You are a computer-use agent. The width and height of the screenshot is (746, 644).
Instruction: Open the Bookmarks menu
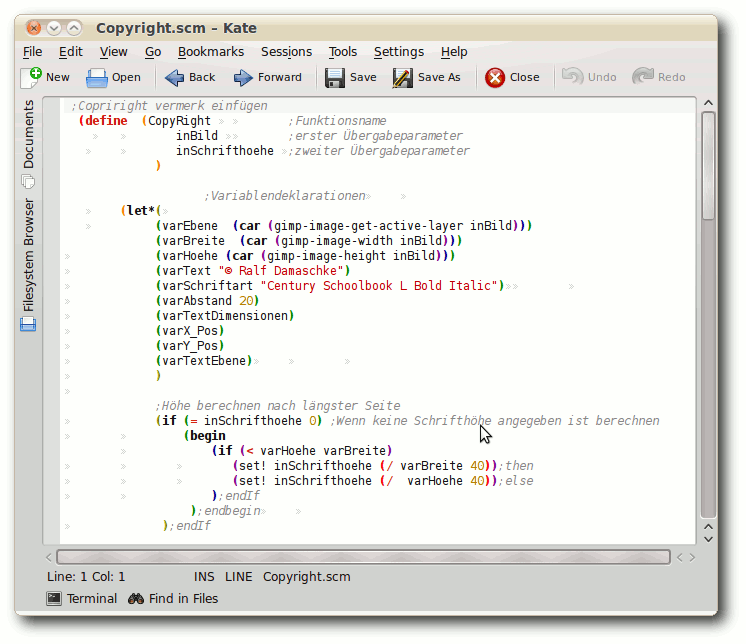[x=211, y=51]
